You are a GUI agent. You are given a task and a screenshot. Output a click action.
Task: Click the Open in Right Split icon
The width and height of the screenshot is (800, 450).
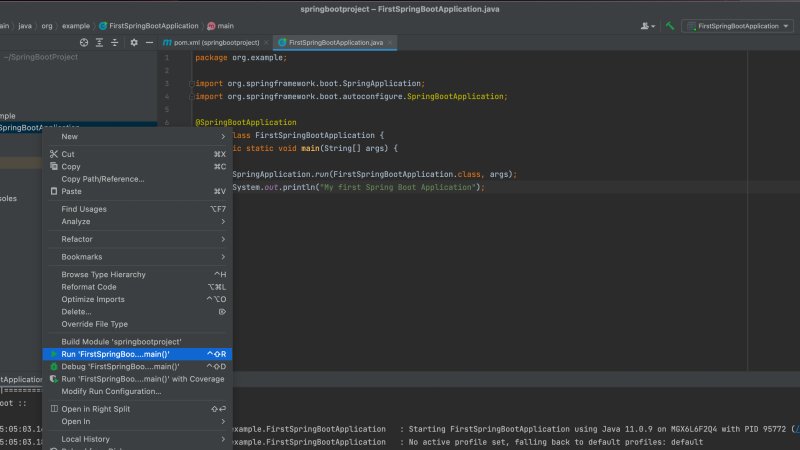(x=54, y=409)
